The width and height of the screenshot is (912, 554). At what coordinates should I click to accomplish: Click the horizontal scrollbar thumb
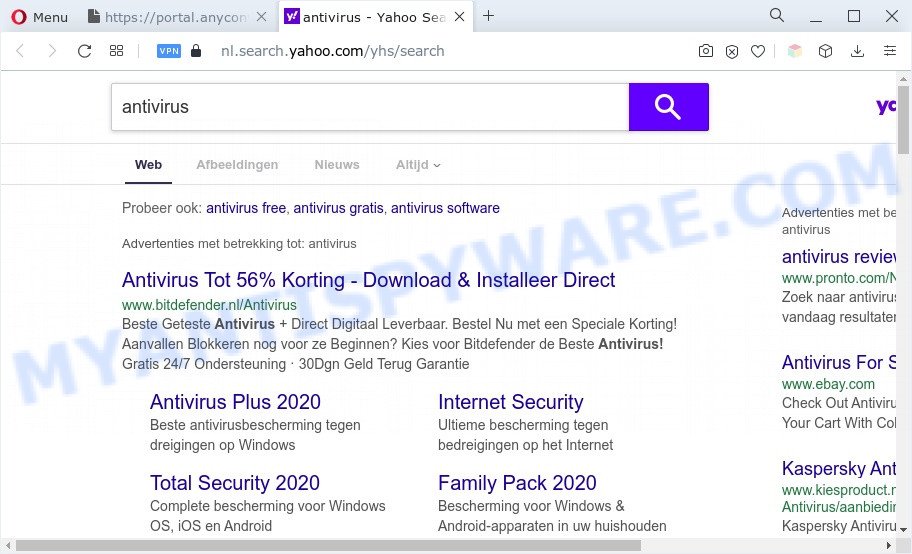[x=329, y=546]
